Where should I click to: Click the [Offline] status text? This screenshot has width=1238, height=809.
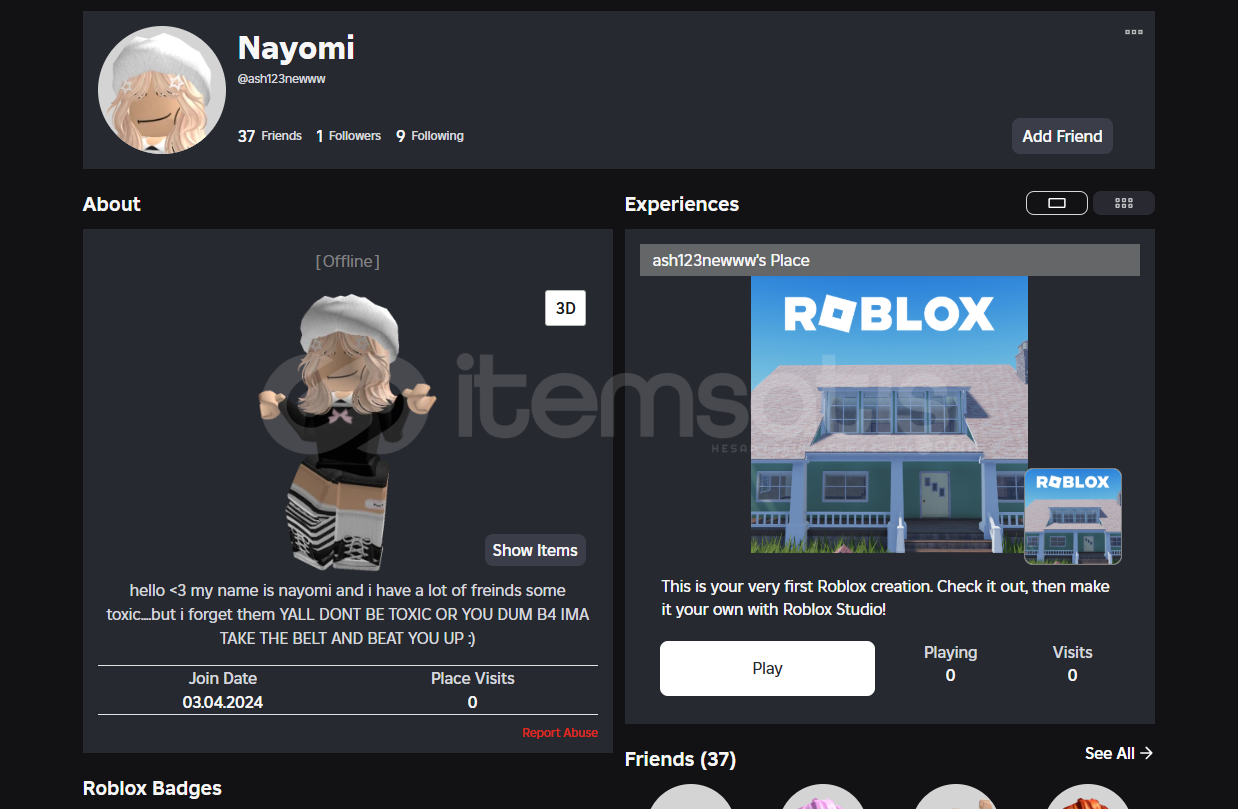click(x=348, y=261)
